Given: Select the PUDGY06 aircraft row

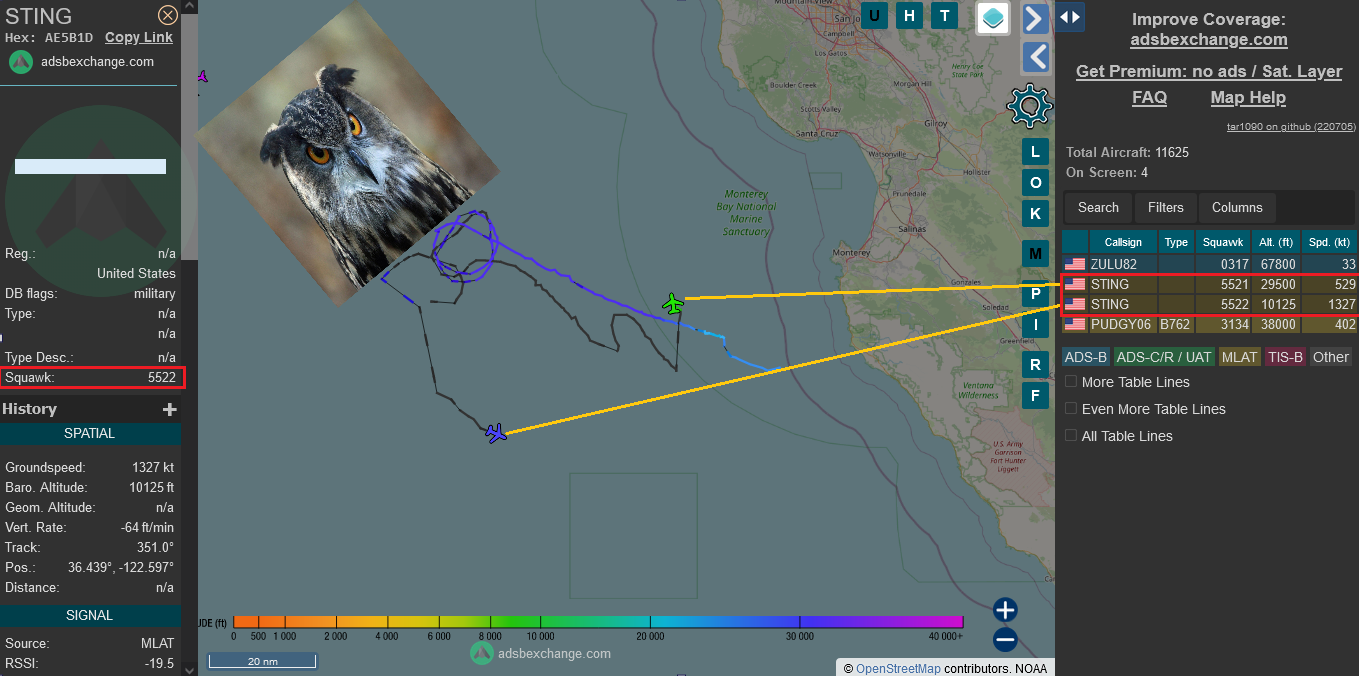Looking at the screenshot, I should (1209, 324).
